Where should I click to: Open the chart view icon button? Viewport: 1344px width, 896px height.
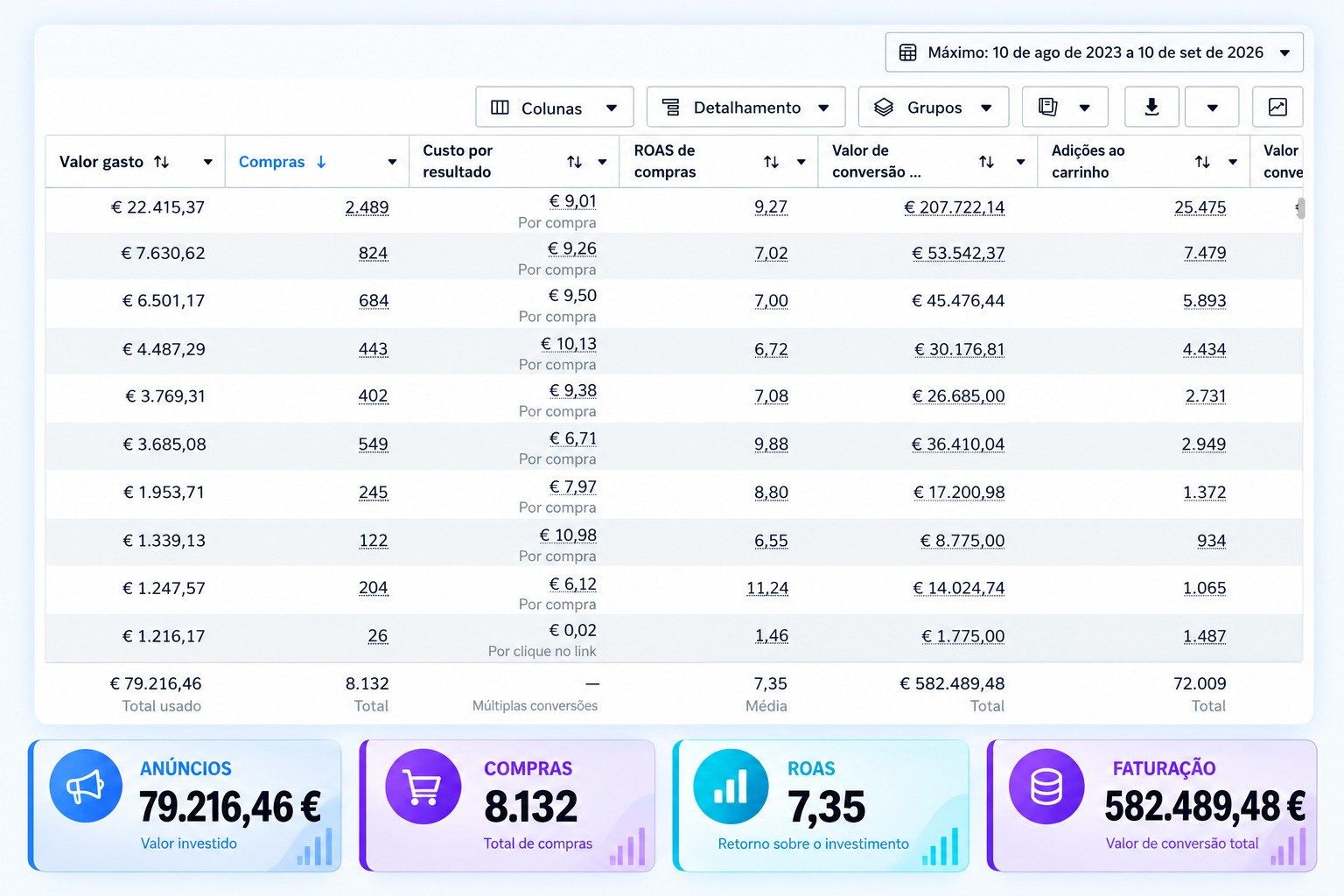click(1277, 107)
